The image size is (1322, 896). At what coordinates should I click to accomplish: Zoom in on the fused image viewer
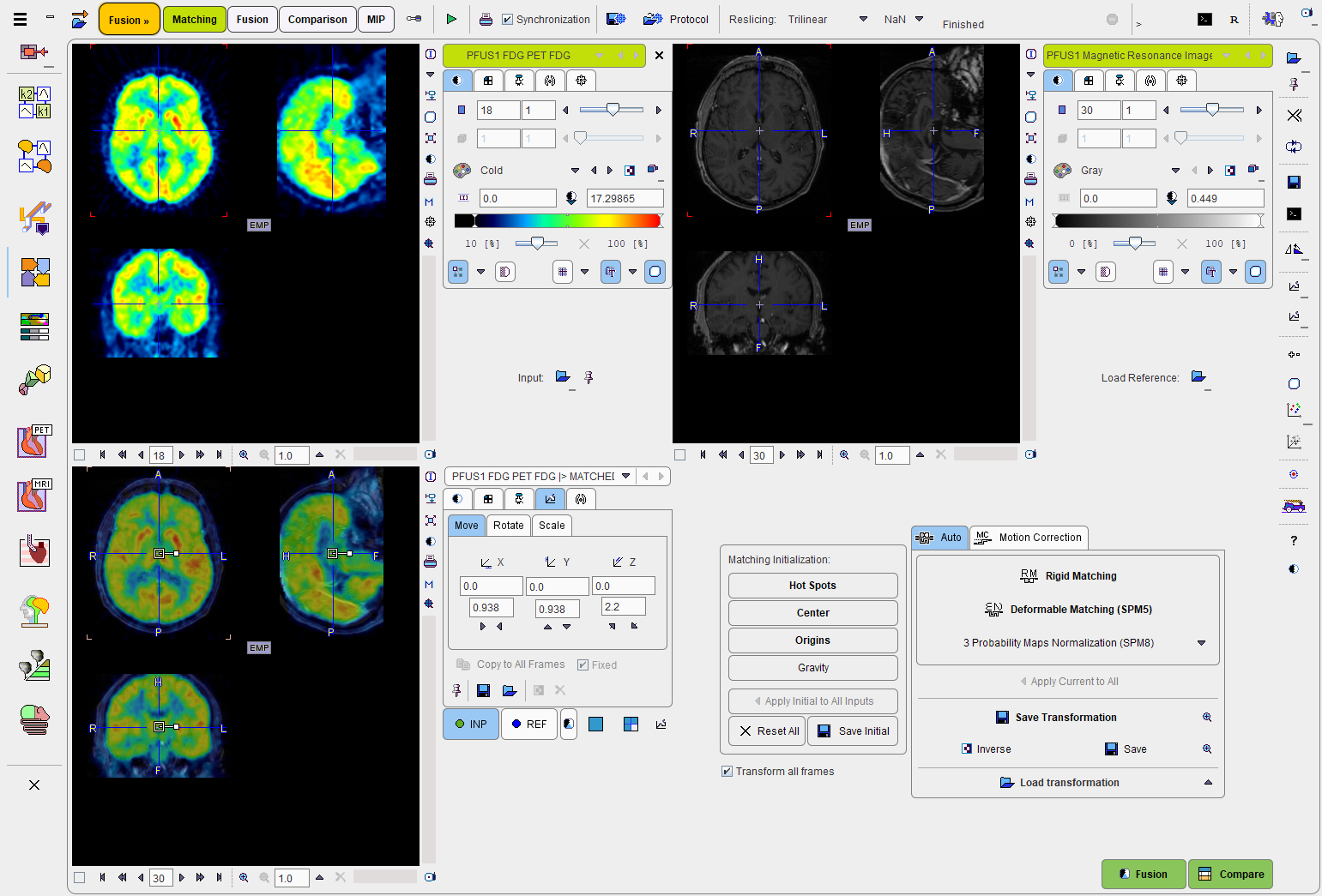tap(244, 877)
